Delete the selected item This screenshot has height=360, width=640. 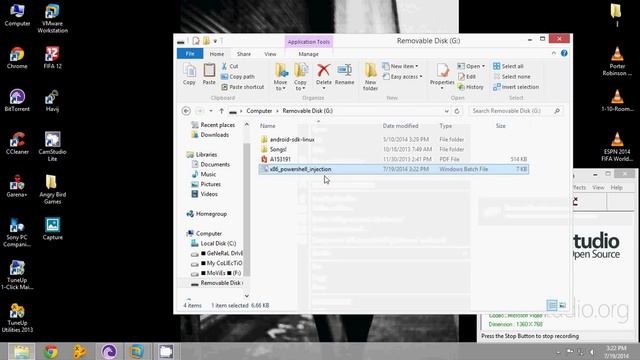point(324,76)
